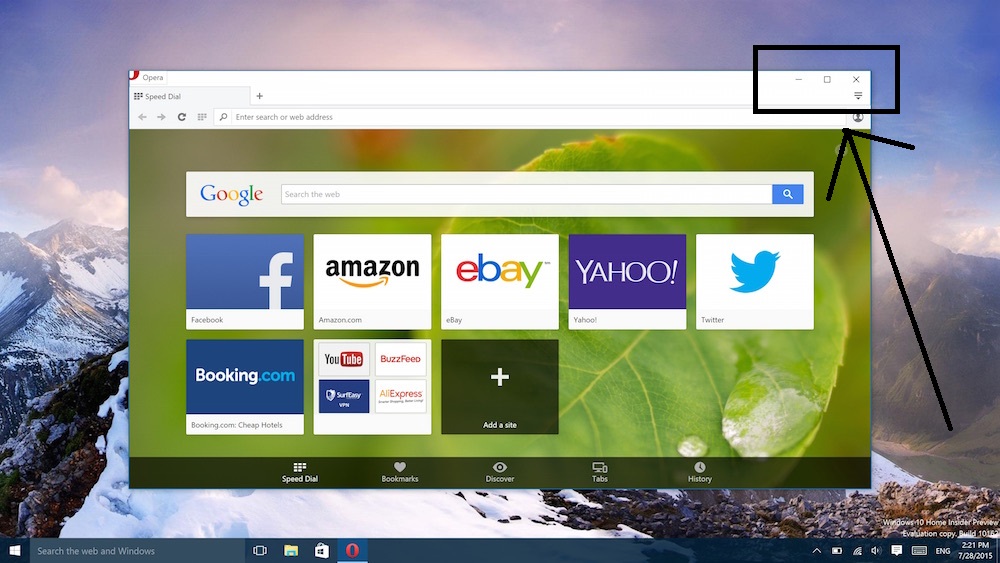The image size is (1000, 563).
Task: Click the address bar search field
Action: (529, 117)
